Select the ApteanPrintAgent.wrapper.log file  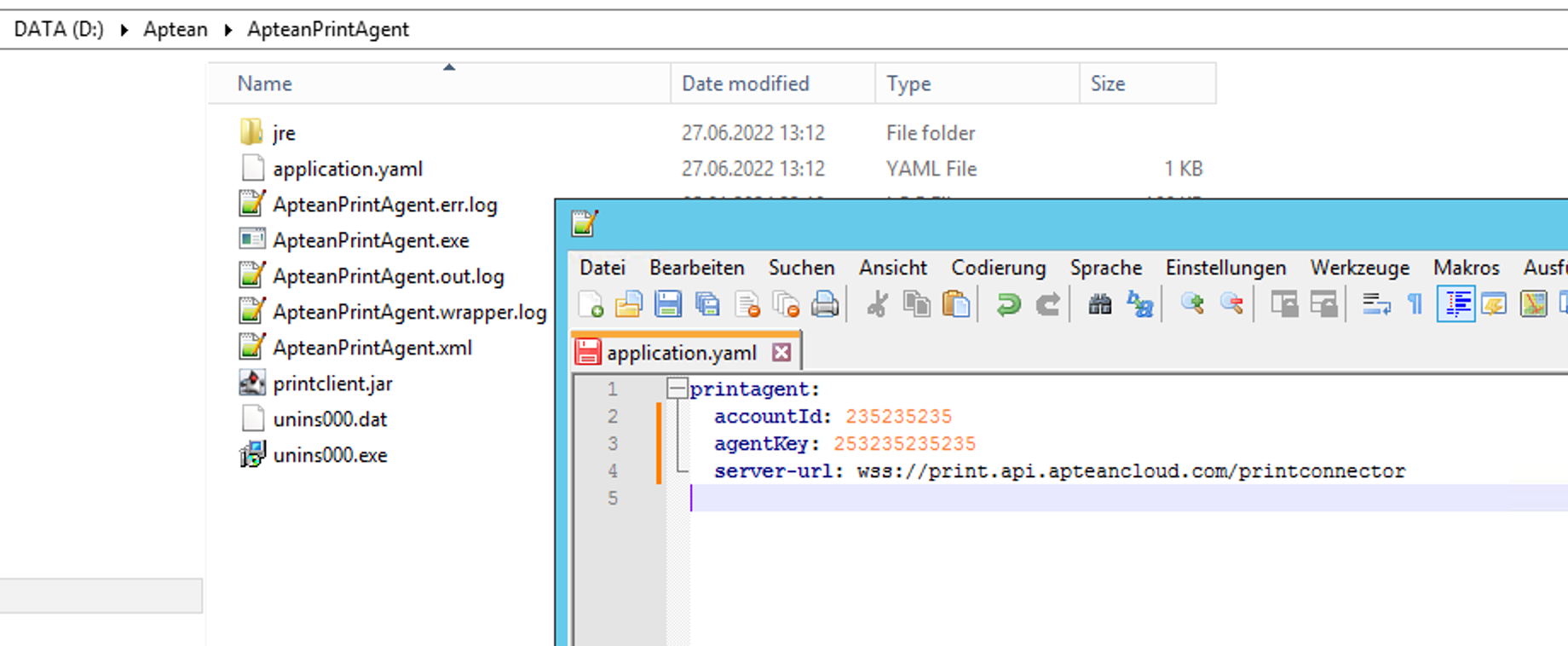tap(409, 312)
